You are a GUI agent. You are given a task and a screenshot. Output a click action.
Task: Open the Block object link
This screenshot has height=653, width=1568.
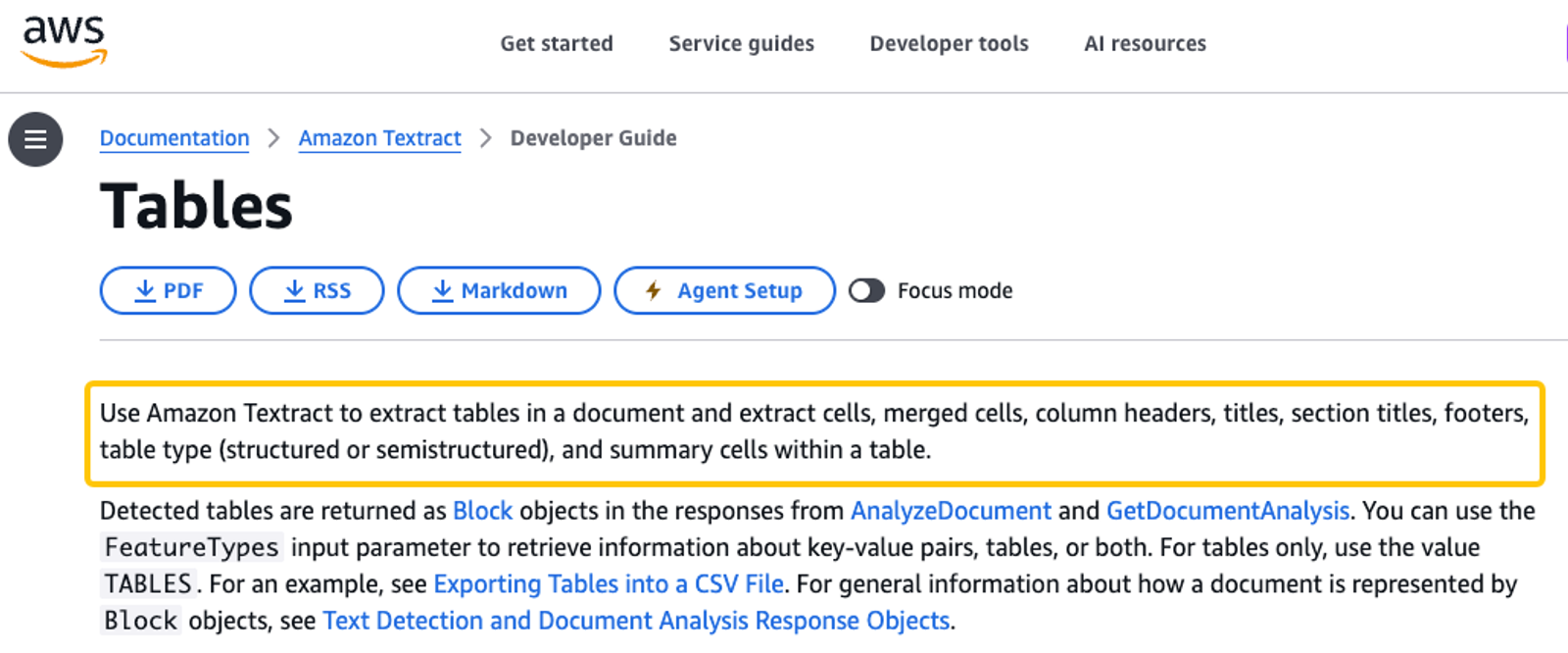[x=482, y=511]
